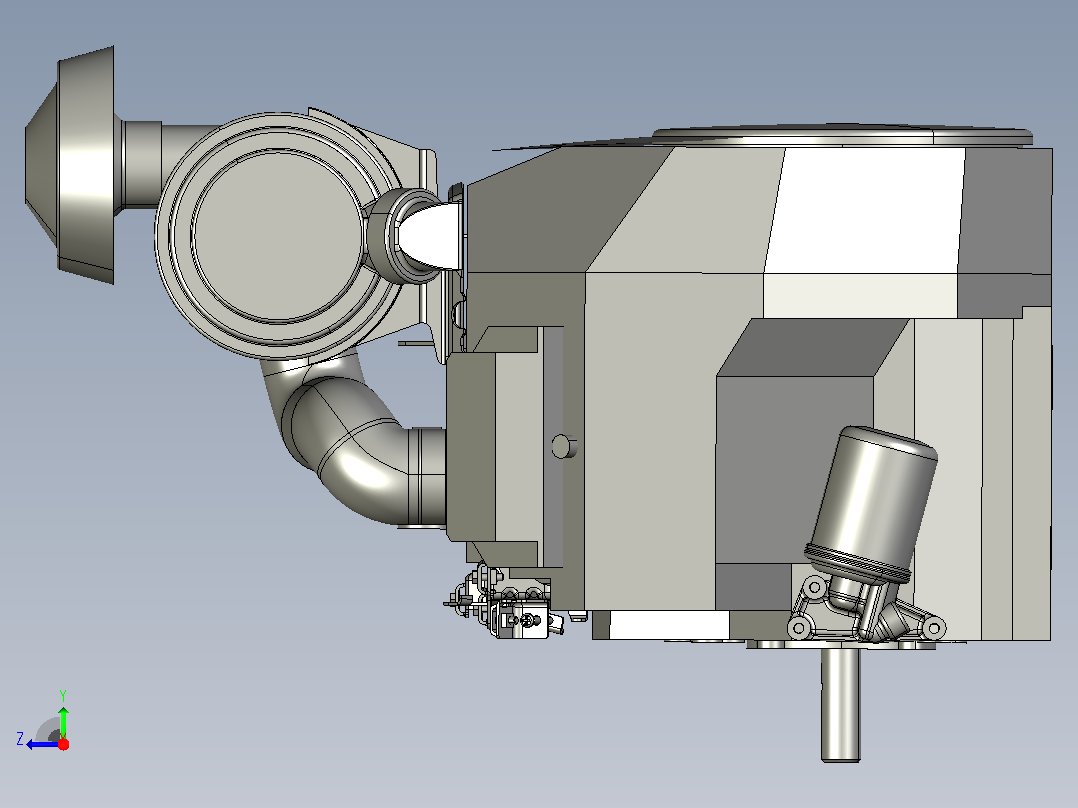Image resolution: width=1078 pixels, height=808 pixels.
Task: Select the round air cleaner housing cover
Action: click(x=277, y=234)
